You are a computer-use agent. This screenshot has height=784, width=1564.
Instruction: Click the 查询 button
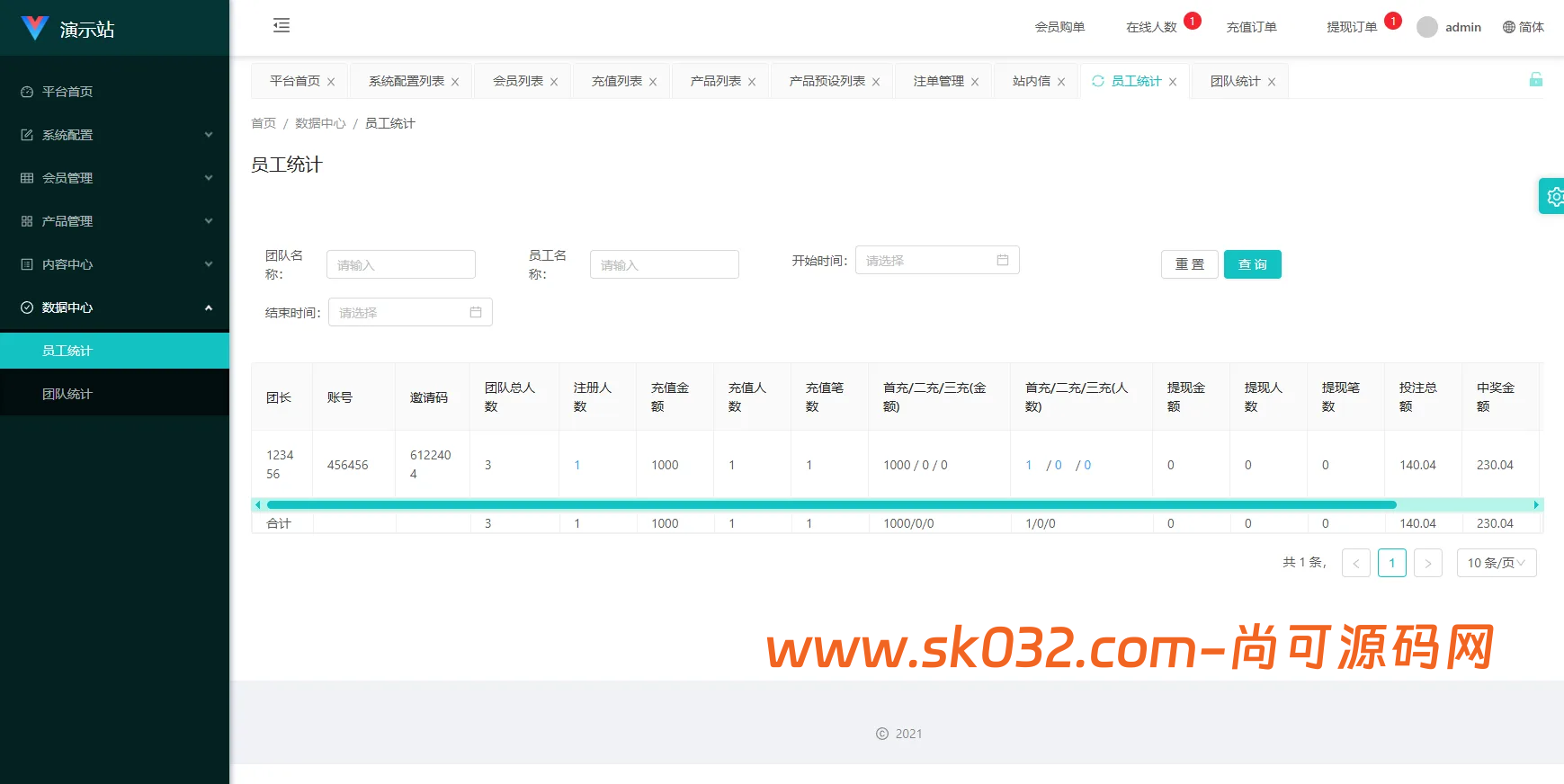(1253, 264)
